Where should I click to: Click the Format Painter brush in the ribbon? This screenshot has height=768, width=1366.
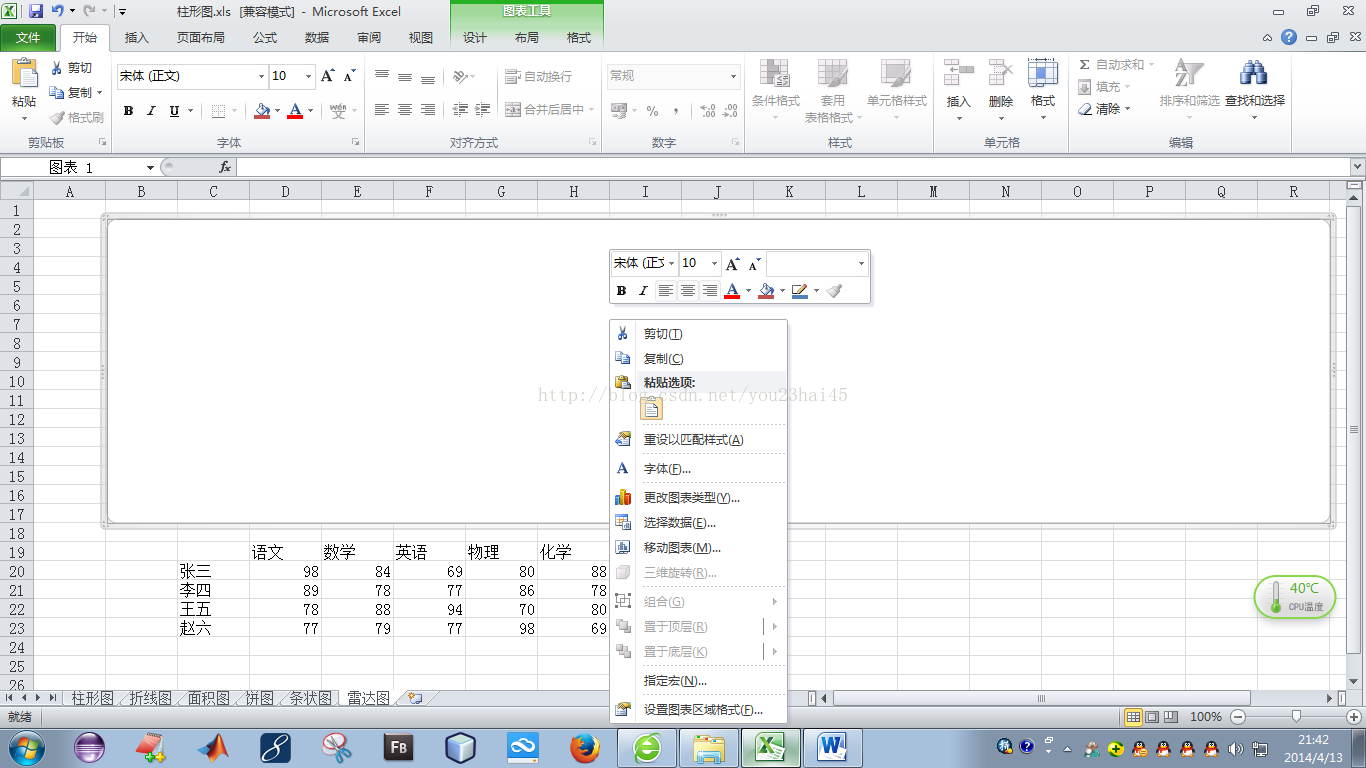pos(57,117)
